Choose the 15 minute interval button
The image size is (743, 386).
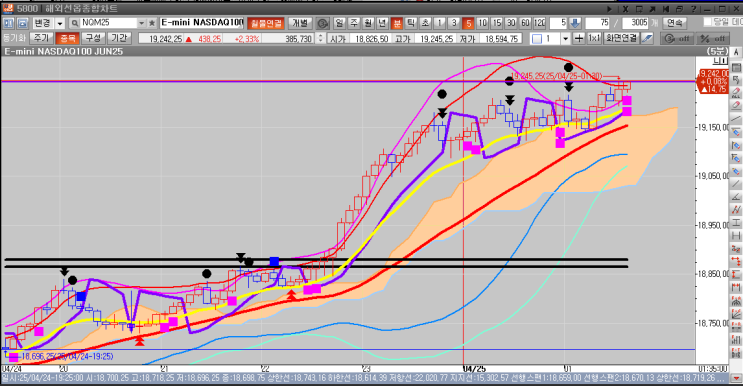click(x=497, y=23)
